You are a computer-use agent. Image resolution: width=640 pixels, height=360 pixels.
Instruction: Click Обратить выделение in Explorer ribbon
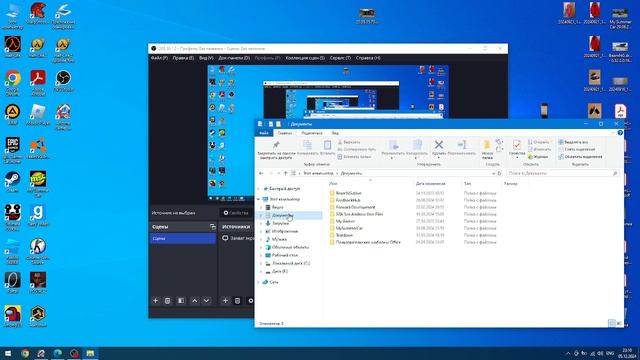pos(580,157)
